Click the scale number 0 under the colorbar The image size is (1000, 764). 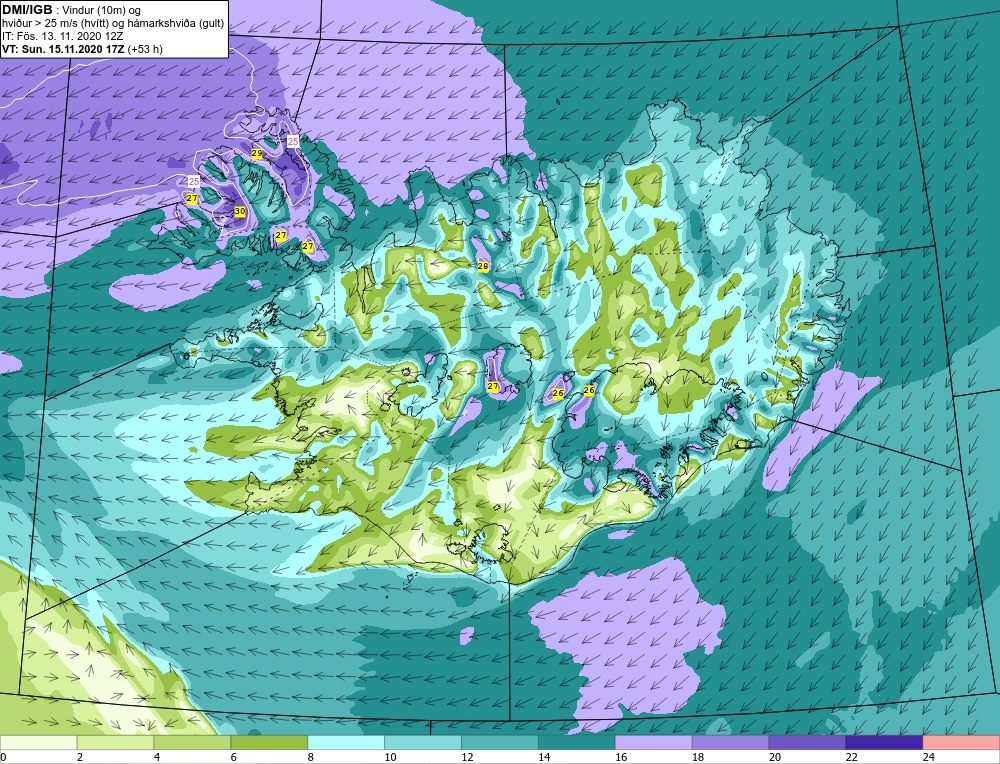click(x=3, y=757)
